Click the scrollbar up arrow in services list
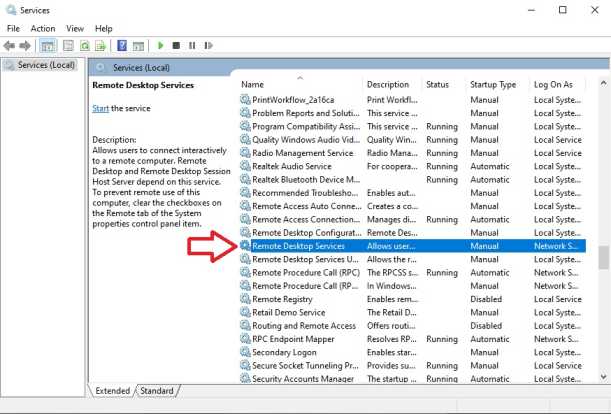611x414 pixels. (604, 83)
